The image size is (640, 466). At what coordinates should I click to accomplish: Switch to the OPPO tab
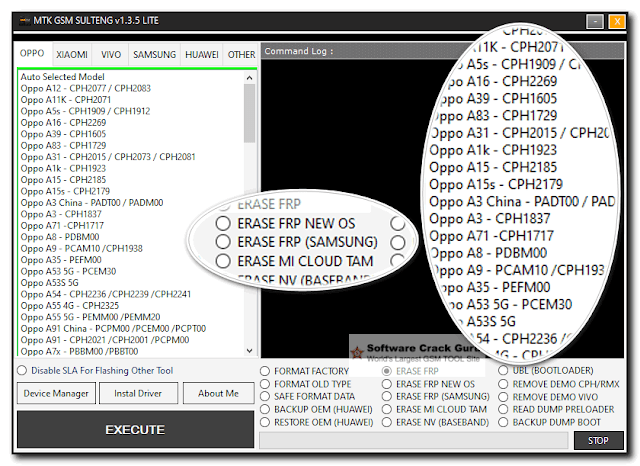(x=32, y=53)
